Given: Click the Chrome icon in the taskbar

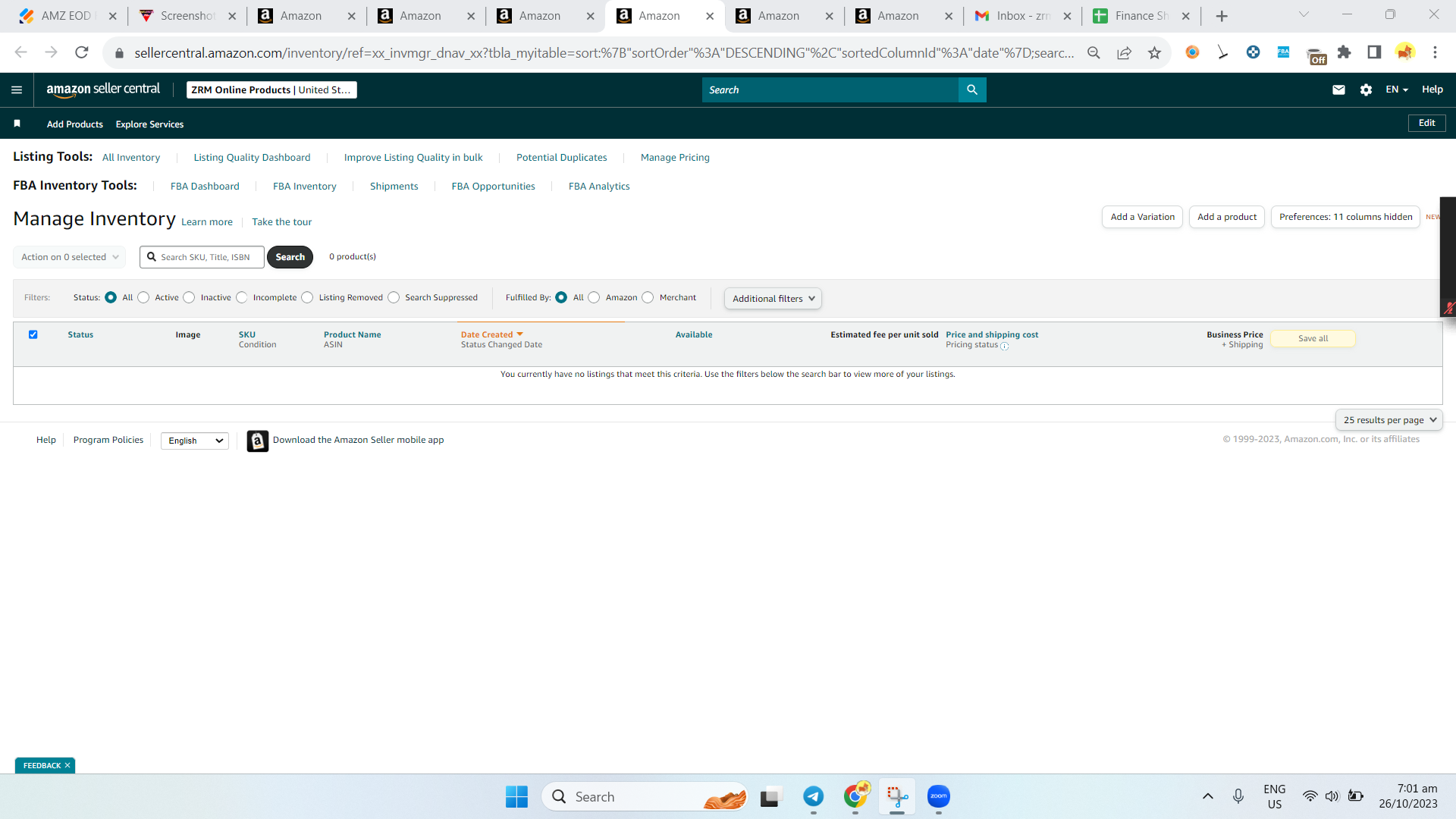Looking at the screenshot, I should tap(855, 796).
